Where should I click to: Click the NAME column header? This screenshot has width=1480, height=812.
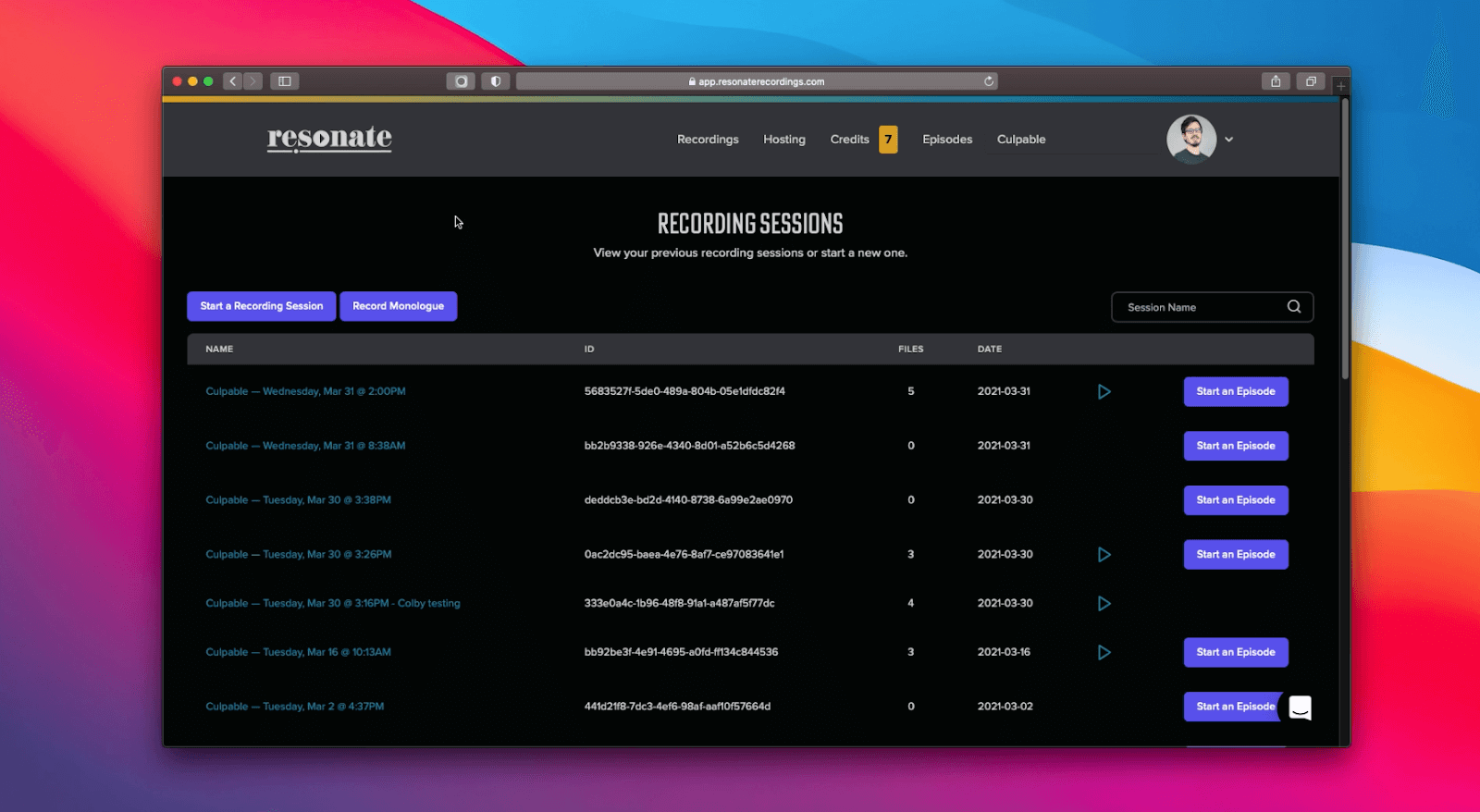[x=219, y=349]
